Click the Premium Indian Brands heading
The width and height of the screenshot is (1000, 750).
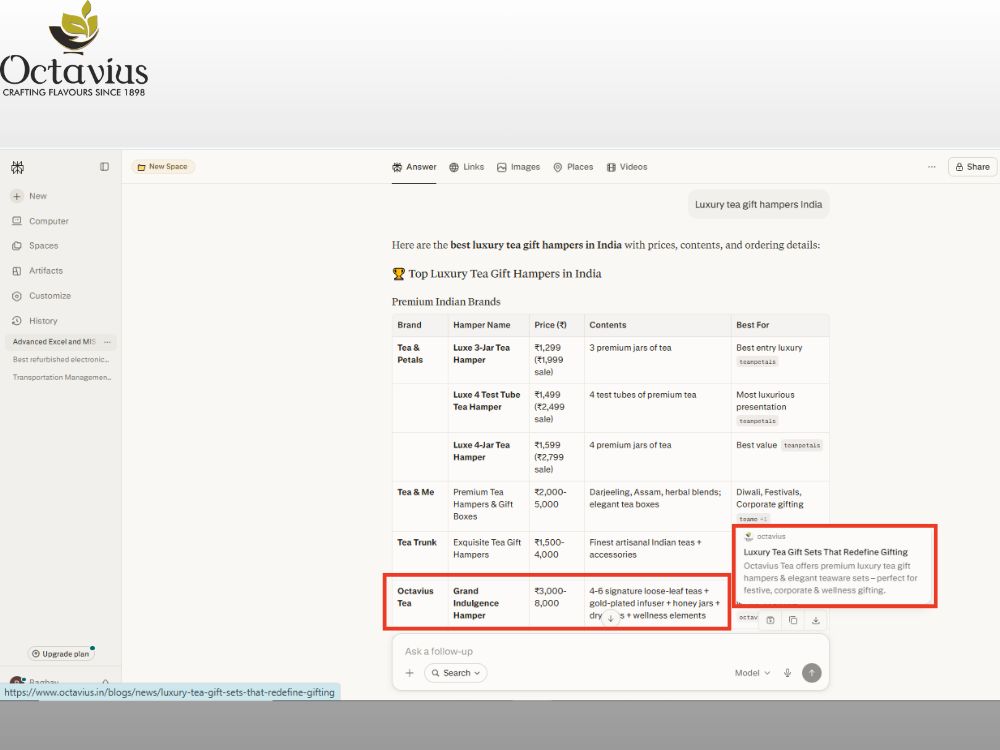click(x=446, y=302)
